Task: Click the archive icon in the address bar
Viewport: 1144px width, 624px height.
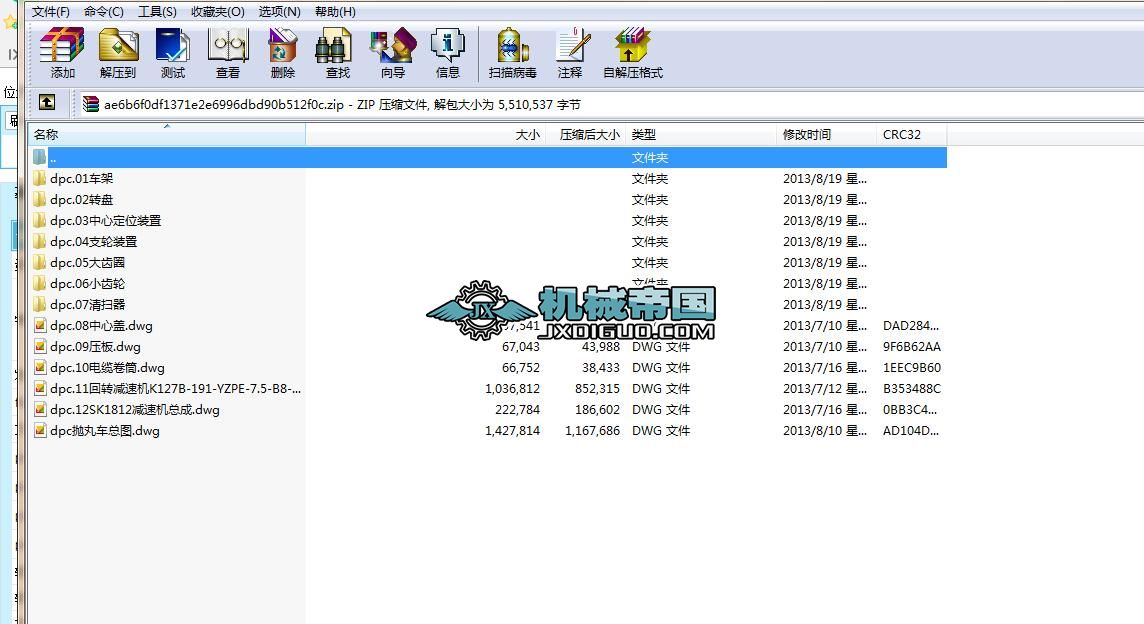Action: pyautogui.click(x=90, y=104)
